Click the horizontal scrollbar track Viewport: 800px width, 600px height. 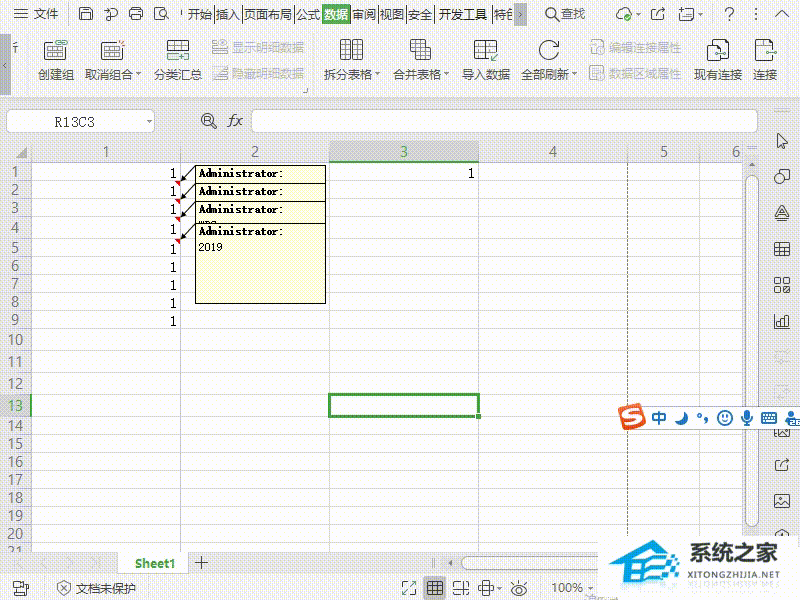pos(529,563)
